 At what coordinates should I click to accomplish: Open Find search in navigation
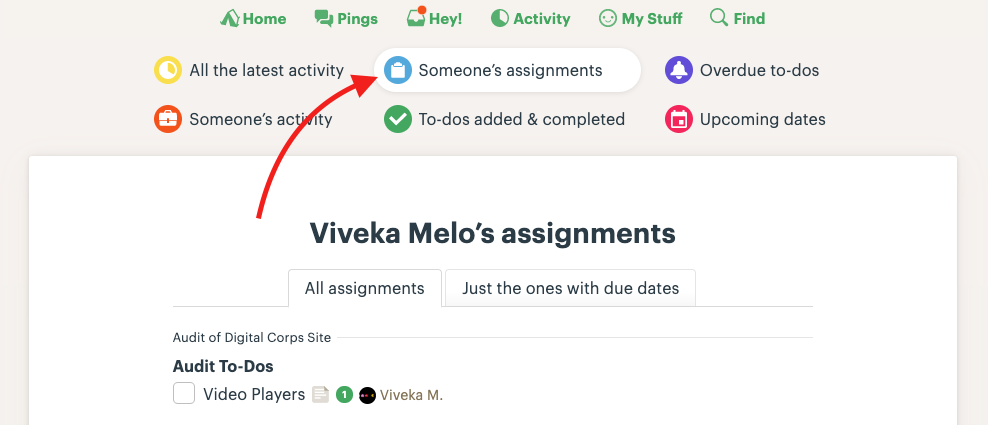tap(737, 18)
